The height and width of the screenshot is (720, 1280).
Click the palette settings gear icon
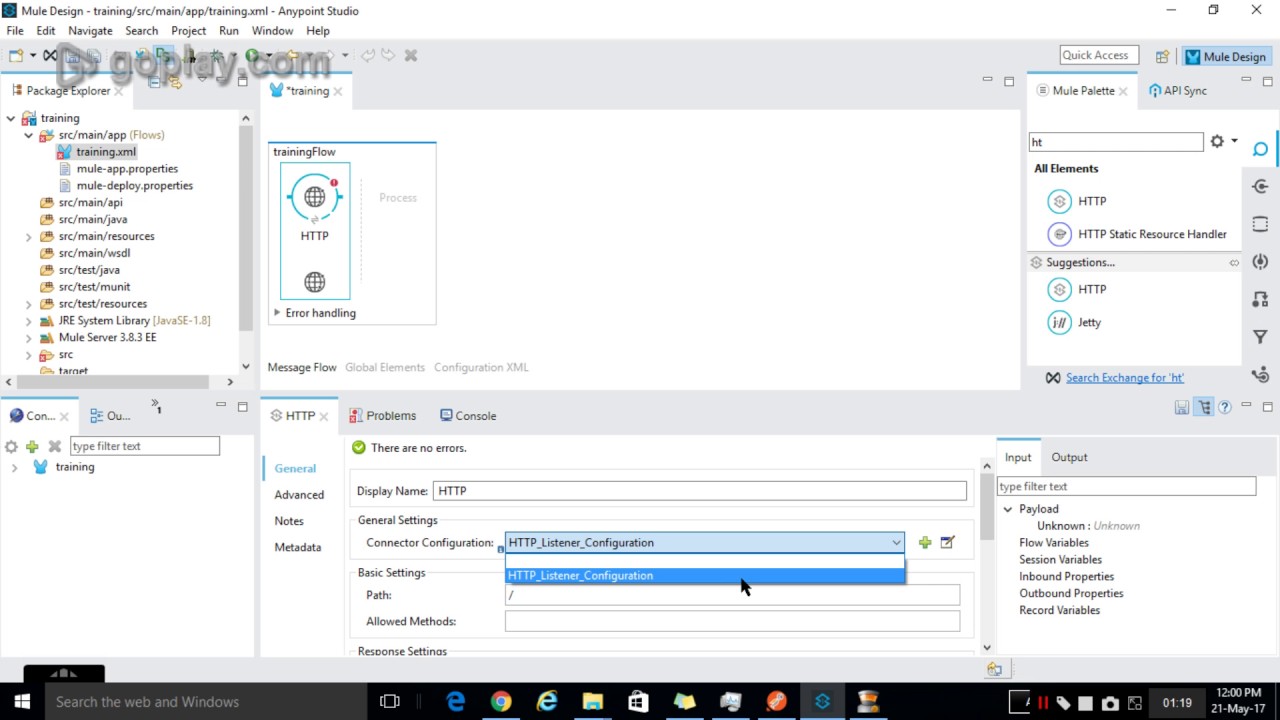1217,142
